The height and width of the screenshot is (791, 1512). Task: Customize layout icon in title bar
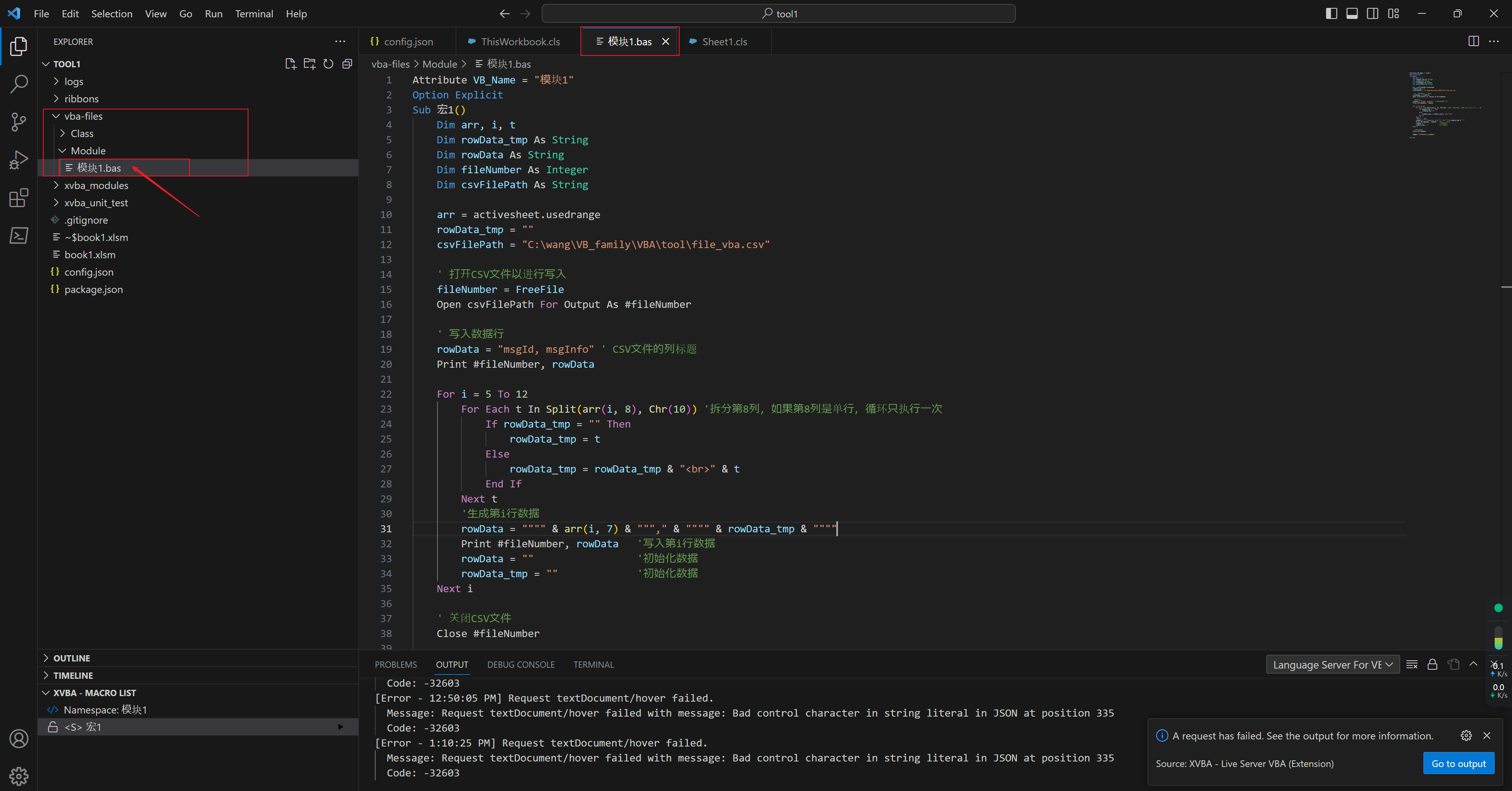pos(1393,13)
